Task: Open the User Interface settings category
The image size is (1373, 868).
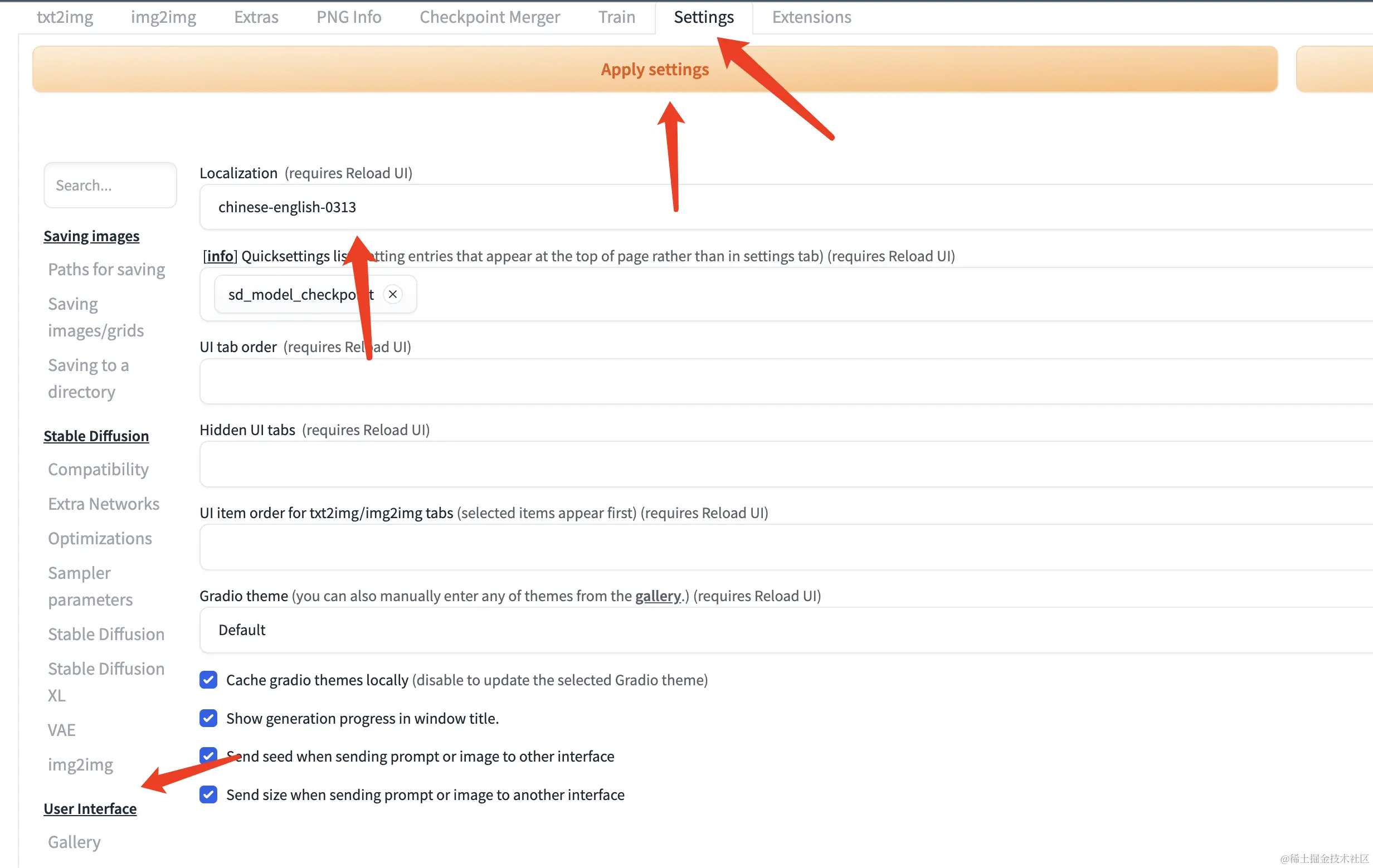Action: (x=90, y=808)
